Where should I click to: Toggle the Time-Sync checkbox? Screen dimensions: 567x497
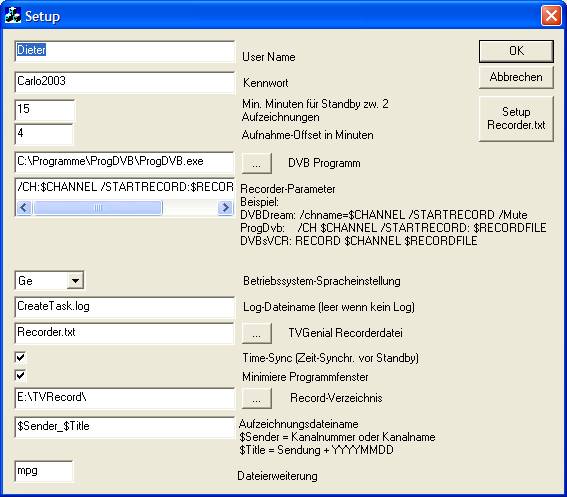[21, 357]
